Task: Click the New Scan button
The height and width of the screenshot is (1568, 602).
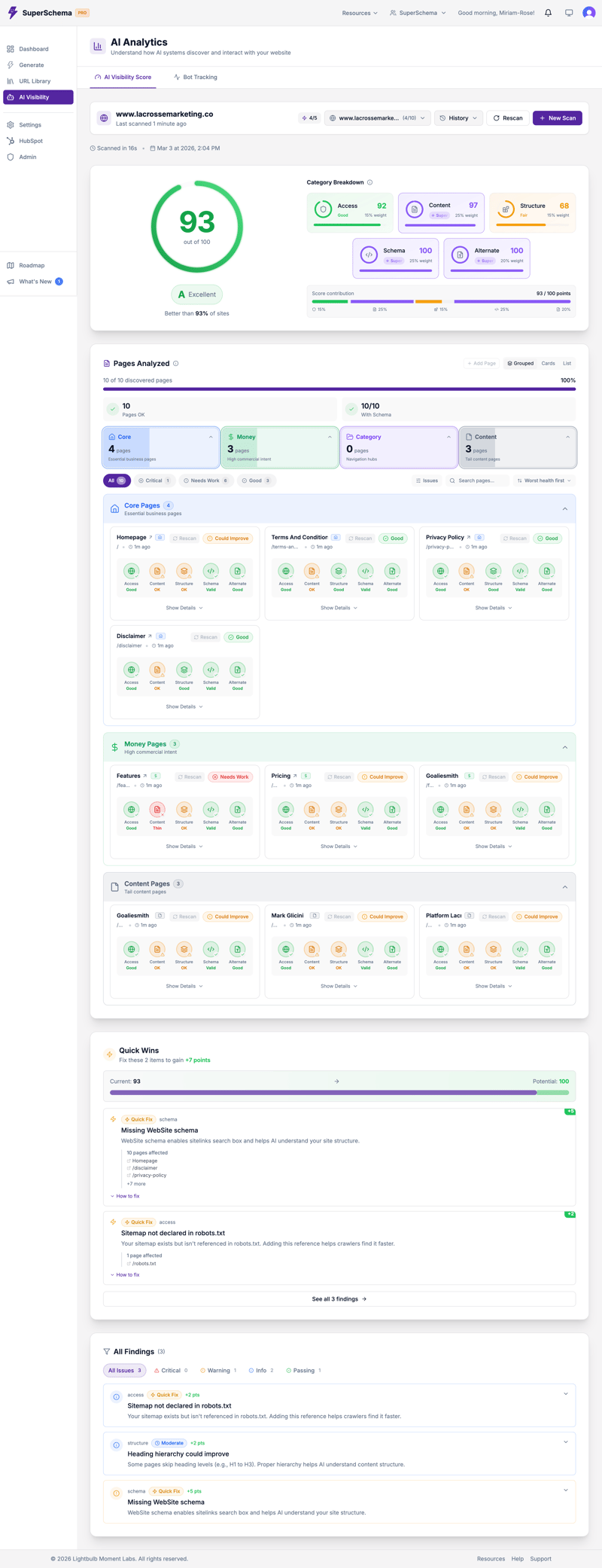Action: [557, 118]
